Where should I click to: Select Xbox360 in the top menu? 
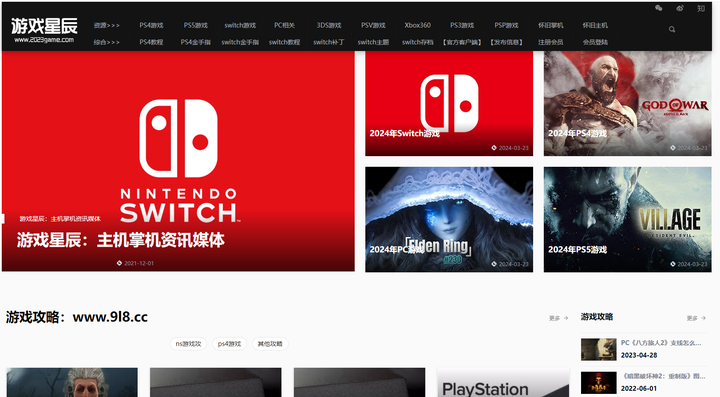tap(417, 25)
